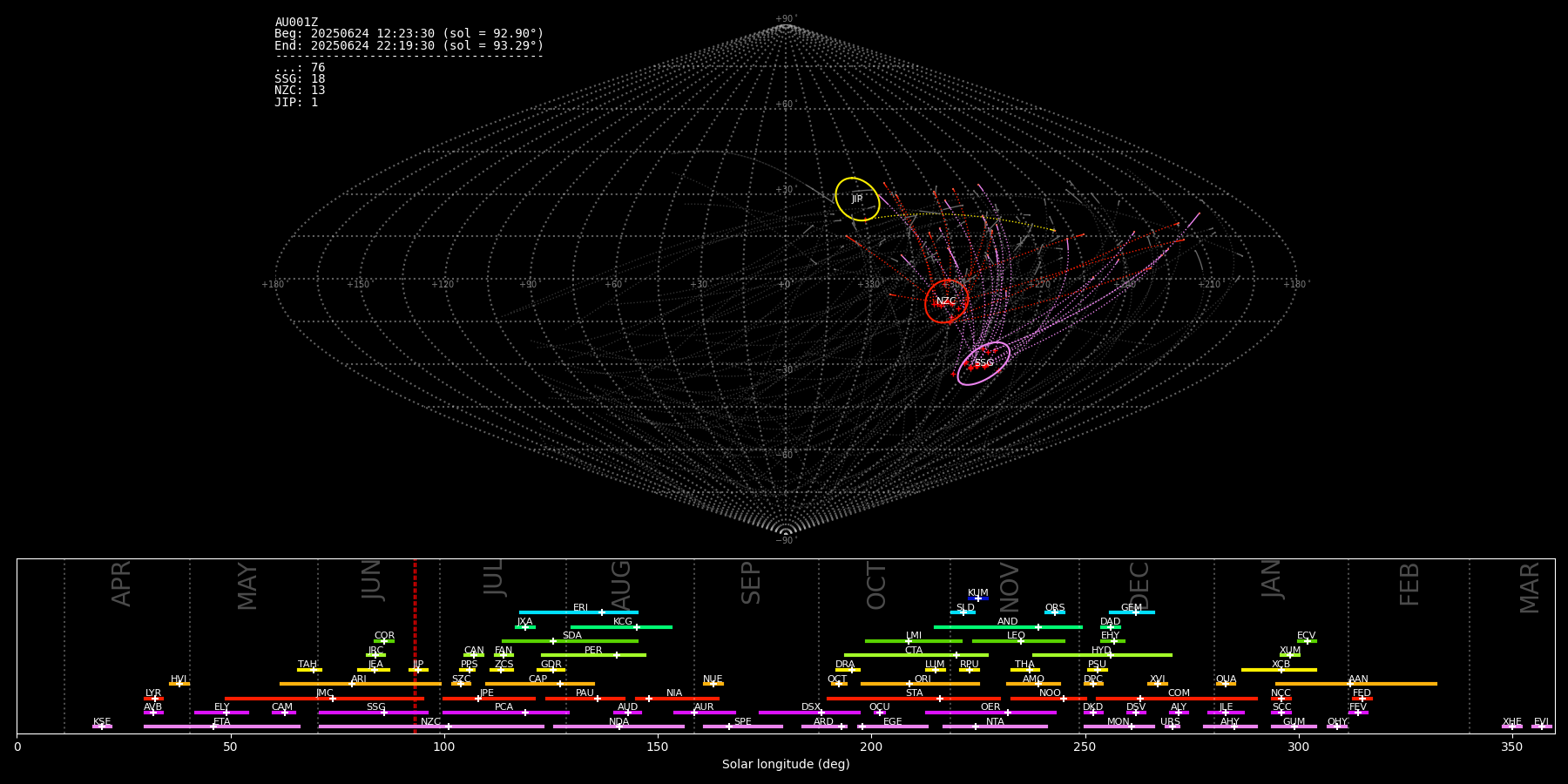The width and height of the screenshot is (1568, 784).
Task: Click the red STA shower bar
Action: tap(914, 699)
